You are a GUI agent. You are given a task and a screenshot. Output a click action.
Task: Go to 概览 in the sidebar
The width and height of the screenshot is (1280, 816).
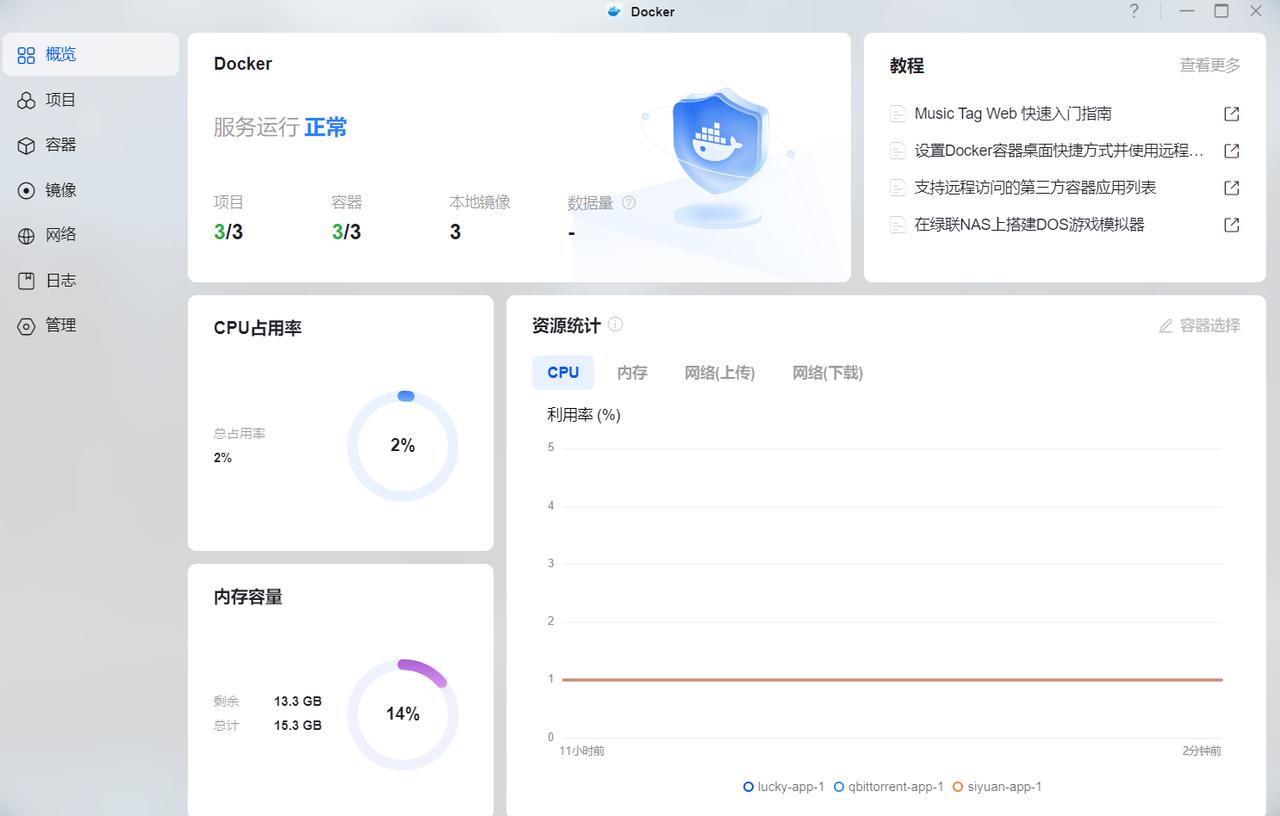(x=91, y=54)
